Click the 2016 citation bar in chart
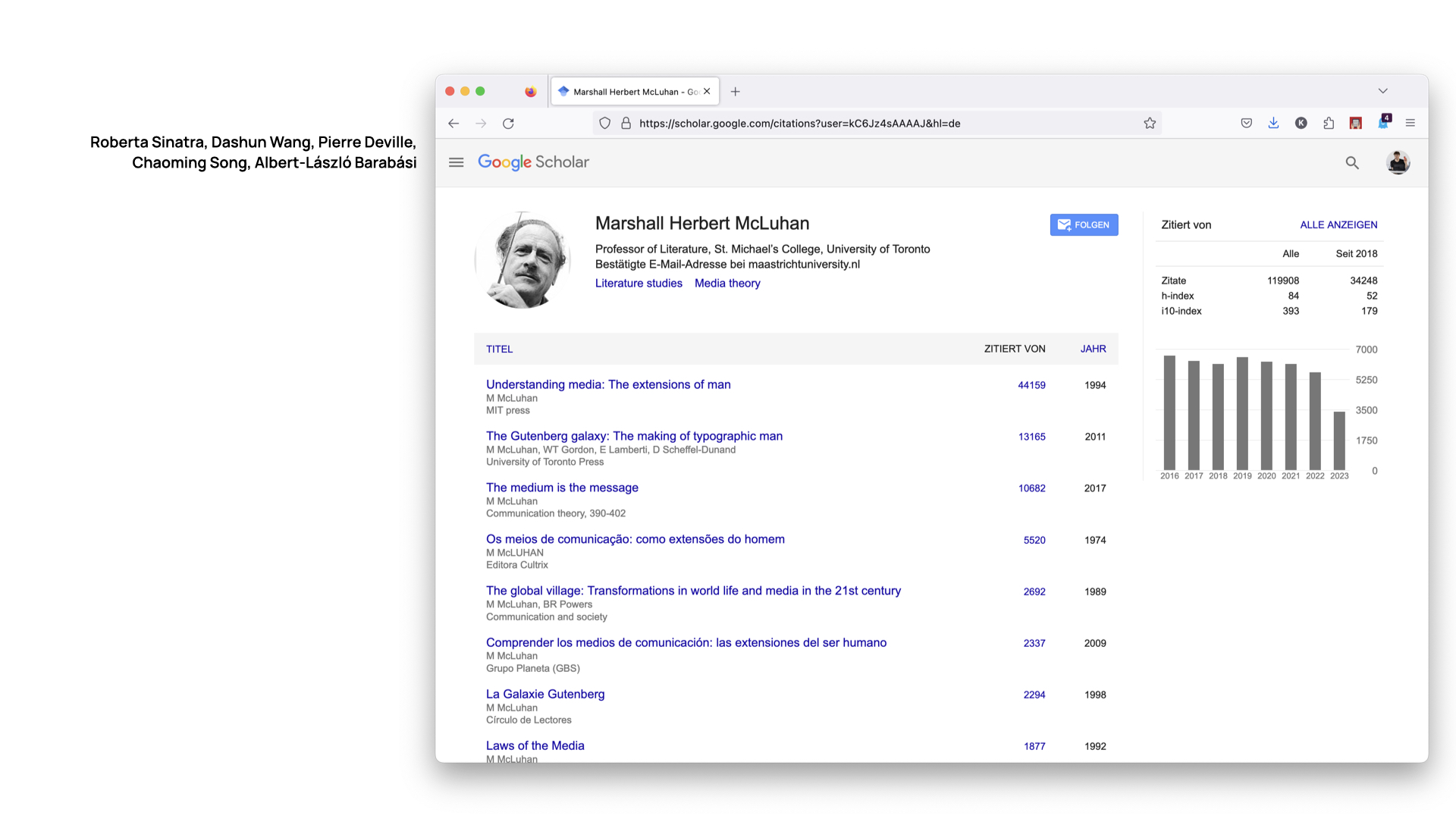This screenshot has width=1456, height=819. [x=1169, y=413]
